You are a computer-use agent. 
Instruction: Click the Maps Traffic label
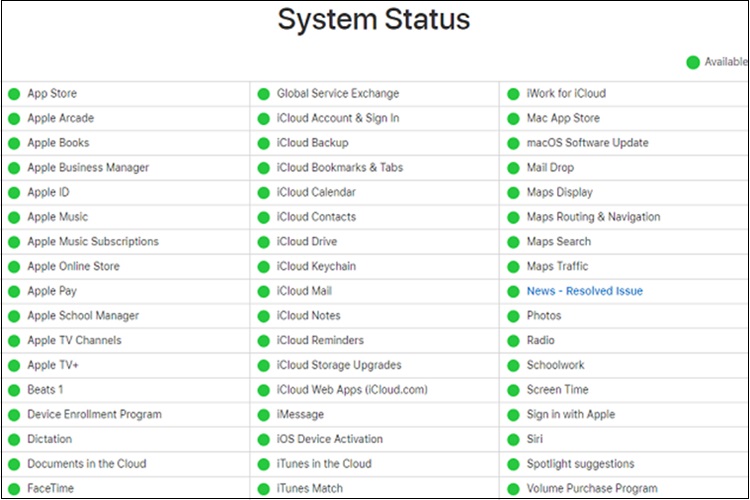coord(557,266)
